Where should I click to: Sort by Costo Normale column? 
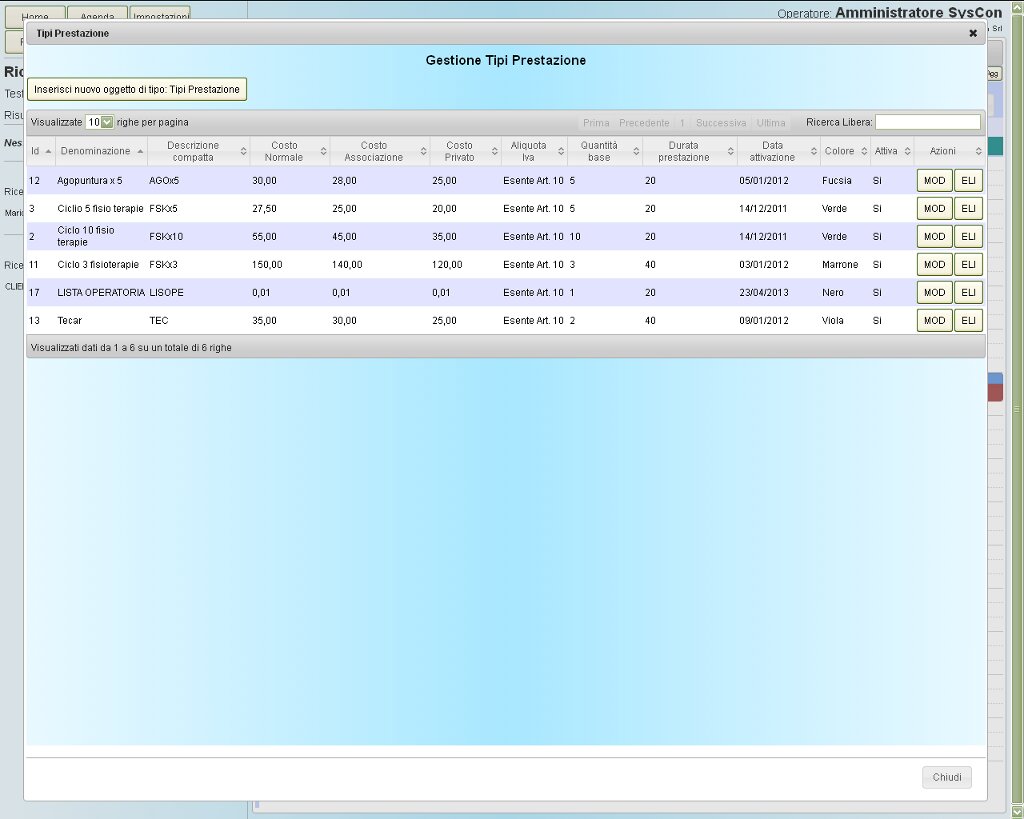pos(290,151)
